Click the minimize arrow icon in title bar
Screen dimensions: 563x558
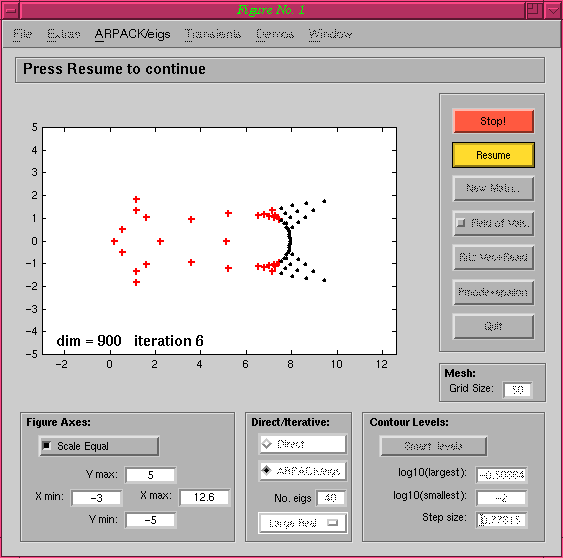point(553,10)
